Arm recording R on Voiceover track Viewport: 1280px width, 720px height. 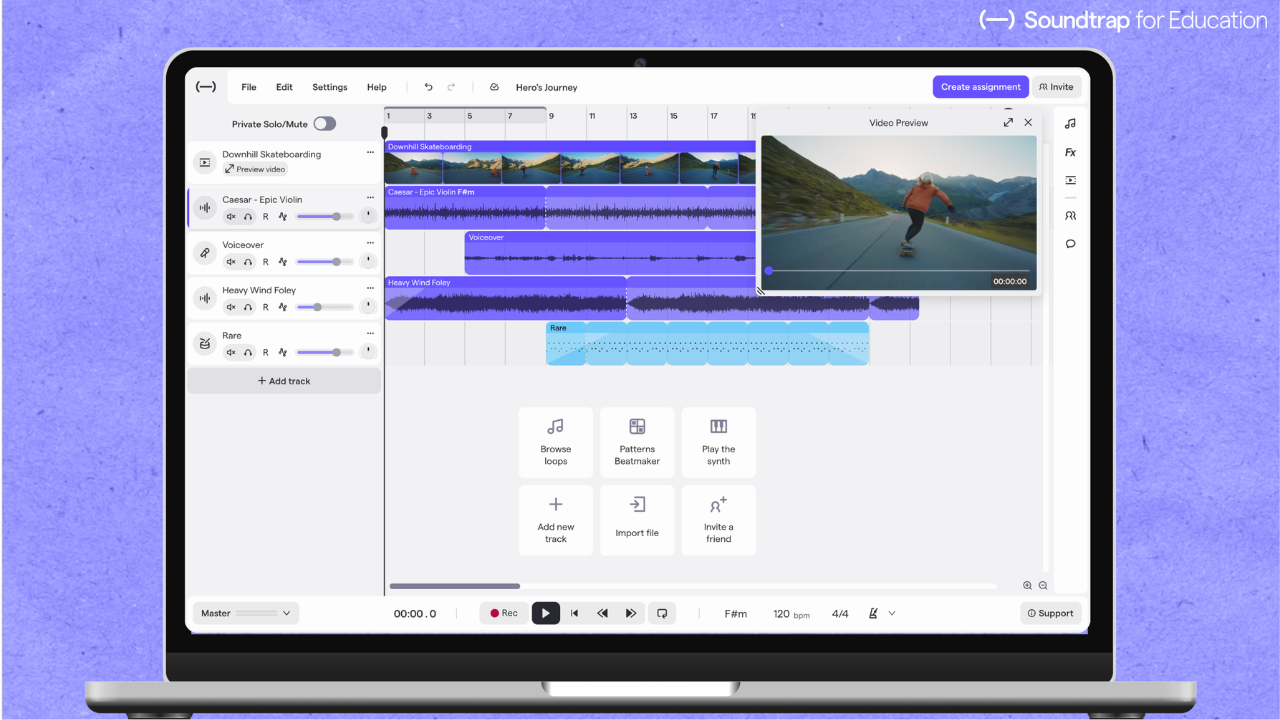[x=266, y=262]
